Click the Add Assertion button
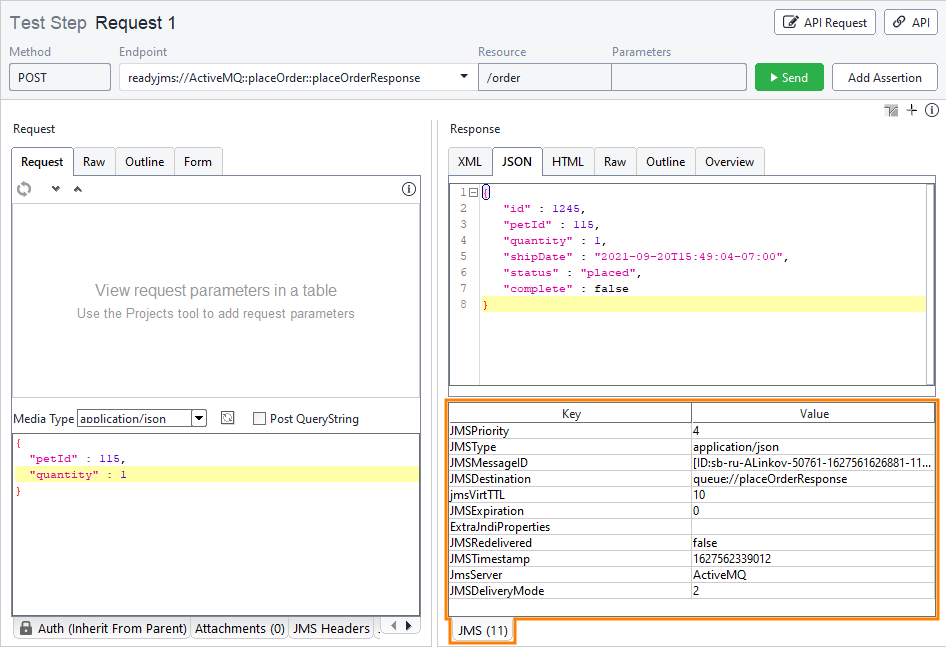The height and width of the screenshot is (647, 946). pyautogui.click(x=884, y=78)
